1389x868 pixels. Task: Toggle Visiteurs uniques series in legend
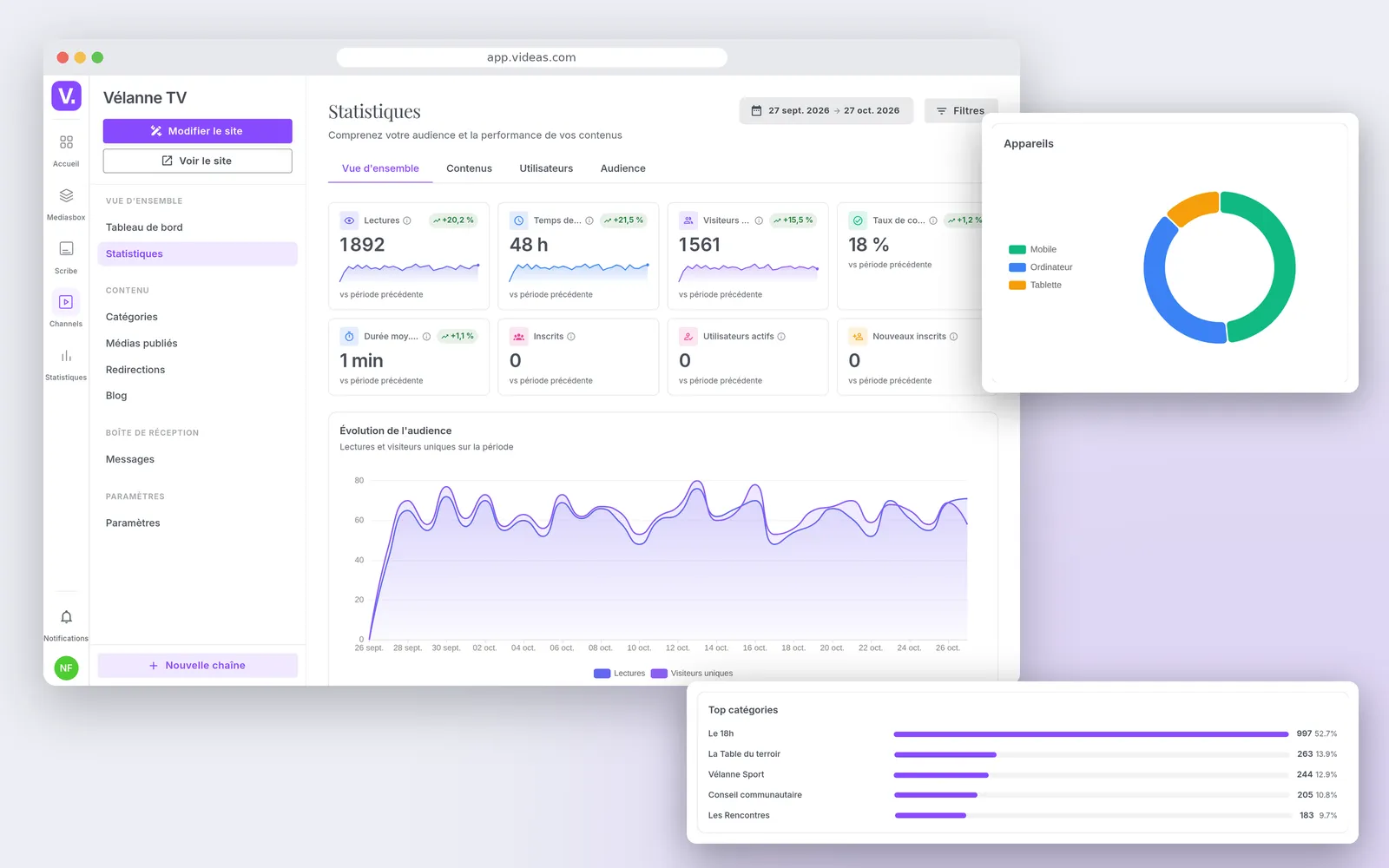(x=692, y=674)
